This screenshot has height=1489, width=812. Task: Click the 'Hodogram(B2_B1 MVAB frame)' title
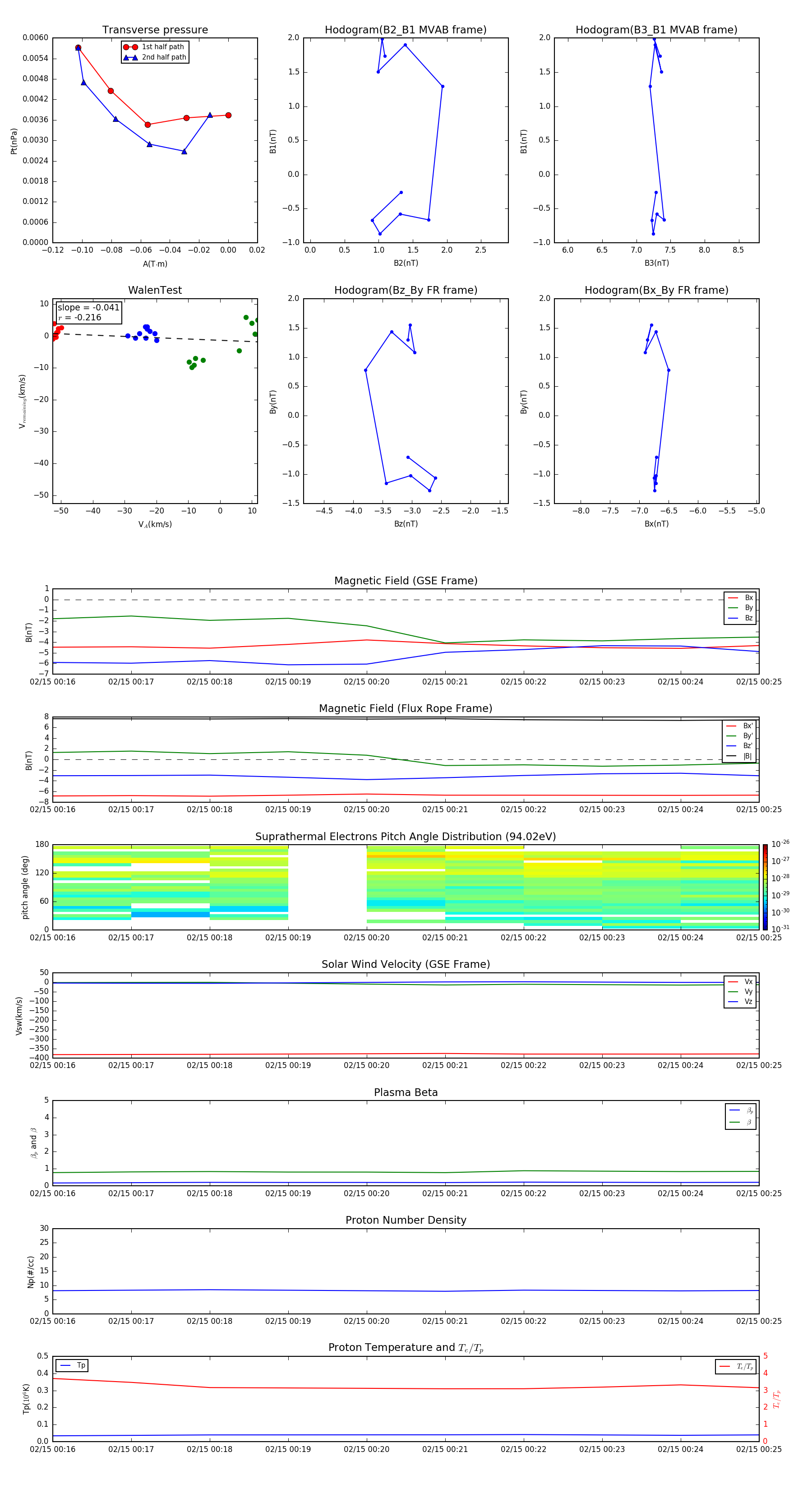click(406, 30)
